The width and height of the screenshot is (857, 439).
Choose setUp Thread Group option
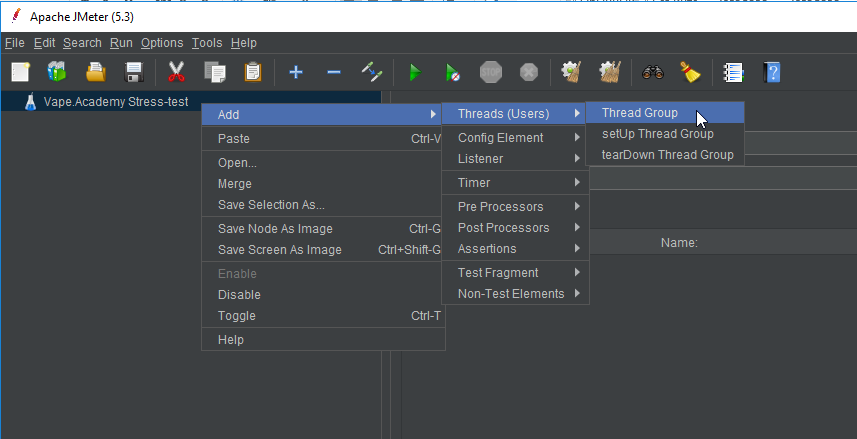pos(657,134)
